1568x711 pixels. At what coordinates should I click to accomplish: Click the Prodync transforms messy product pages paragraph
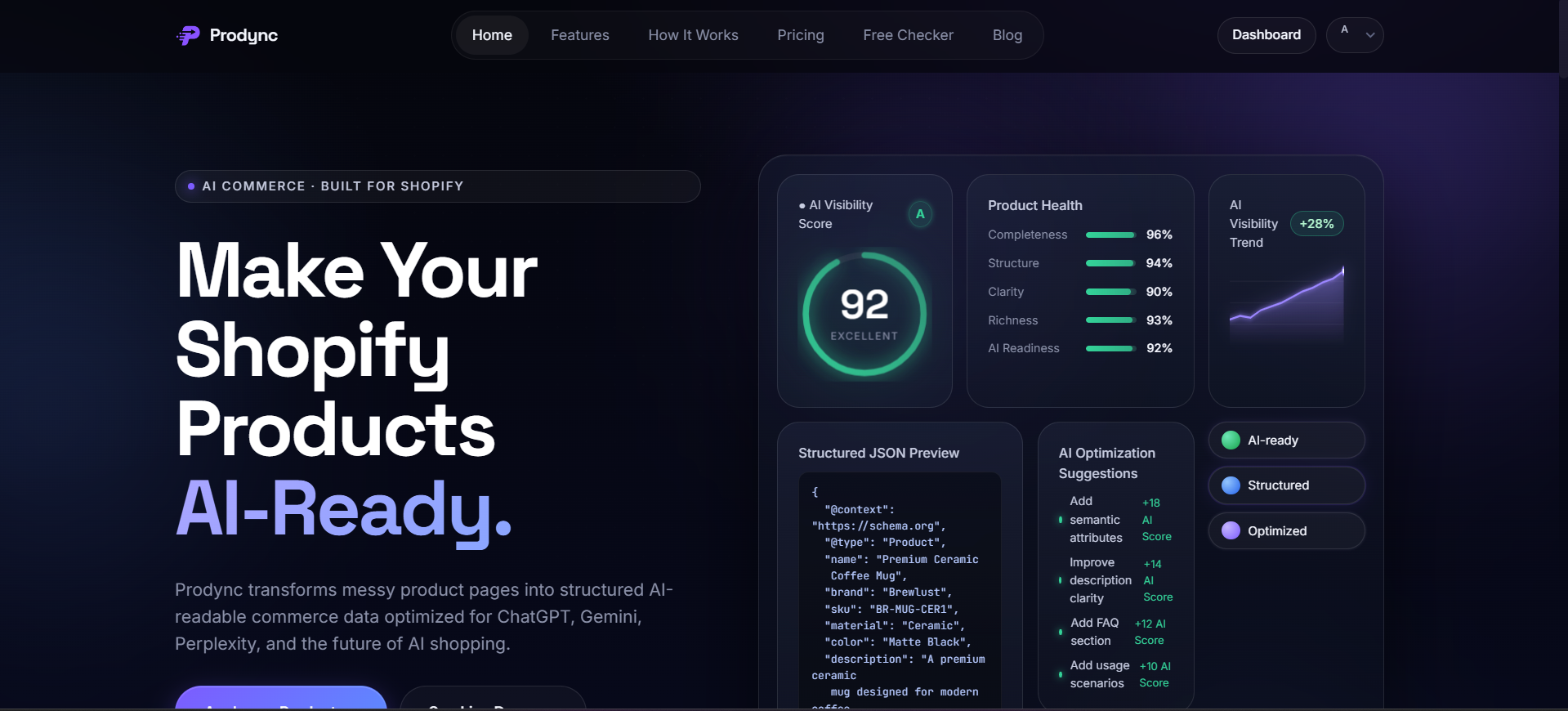[424, 617]
